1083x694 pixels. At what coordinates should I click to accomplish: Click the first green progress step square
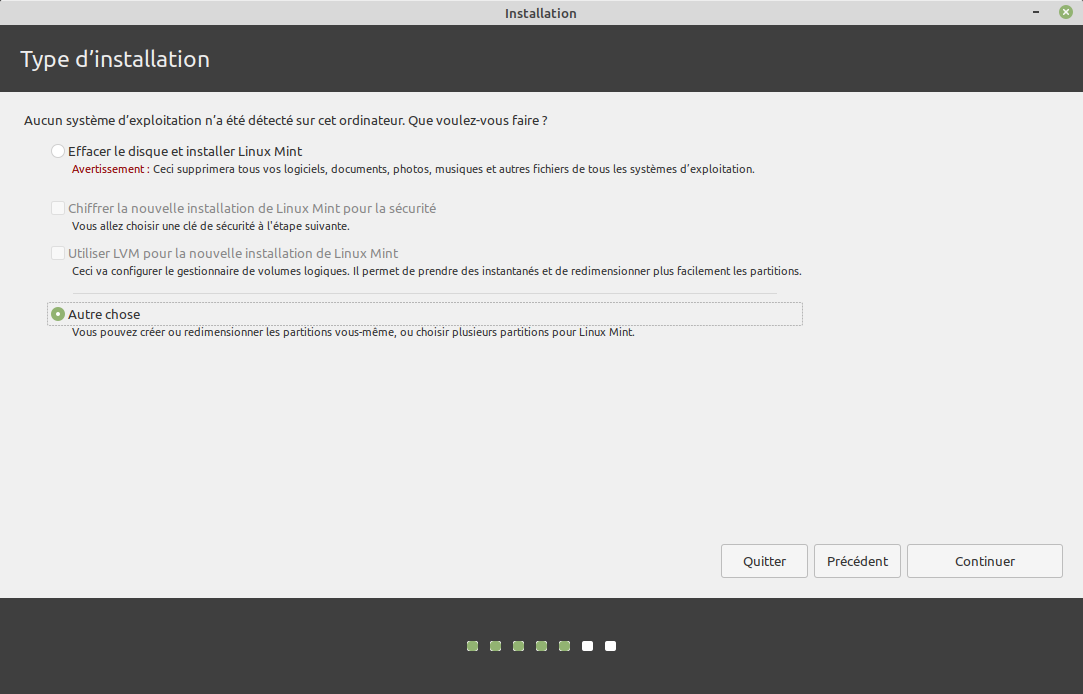[472, 646]
